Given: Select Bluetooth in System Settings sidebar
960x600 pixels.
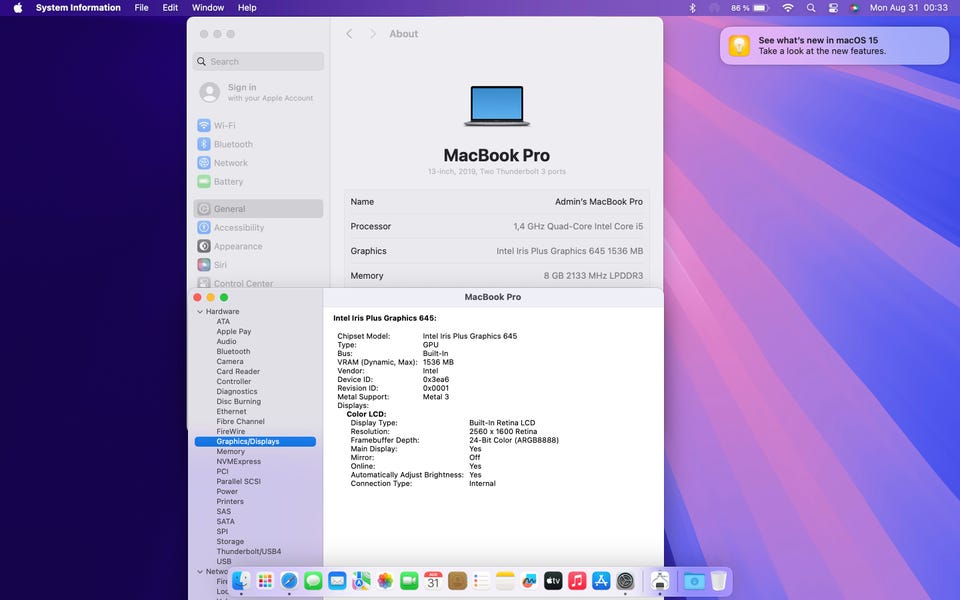Looking at the screenshot, I should point(259,144).
